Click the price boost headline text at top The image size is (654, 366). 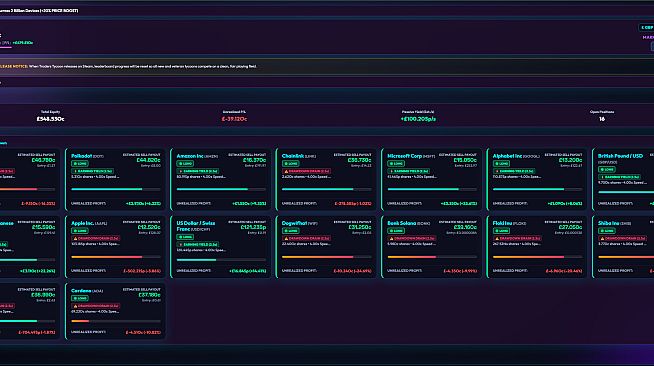point(39,10)
